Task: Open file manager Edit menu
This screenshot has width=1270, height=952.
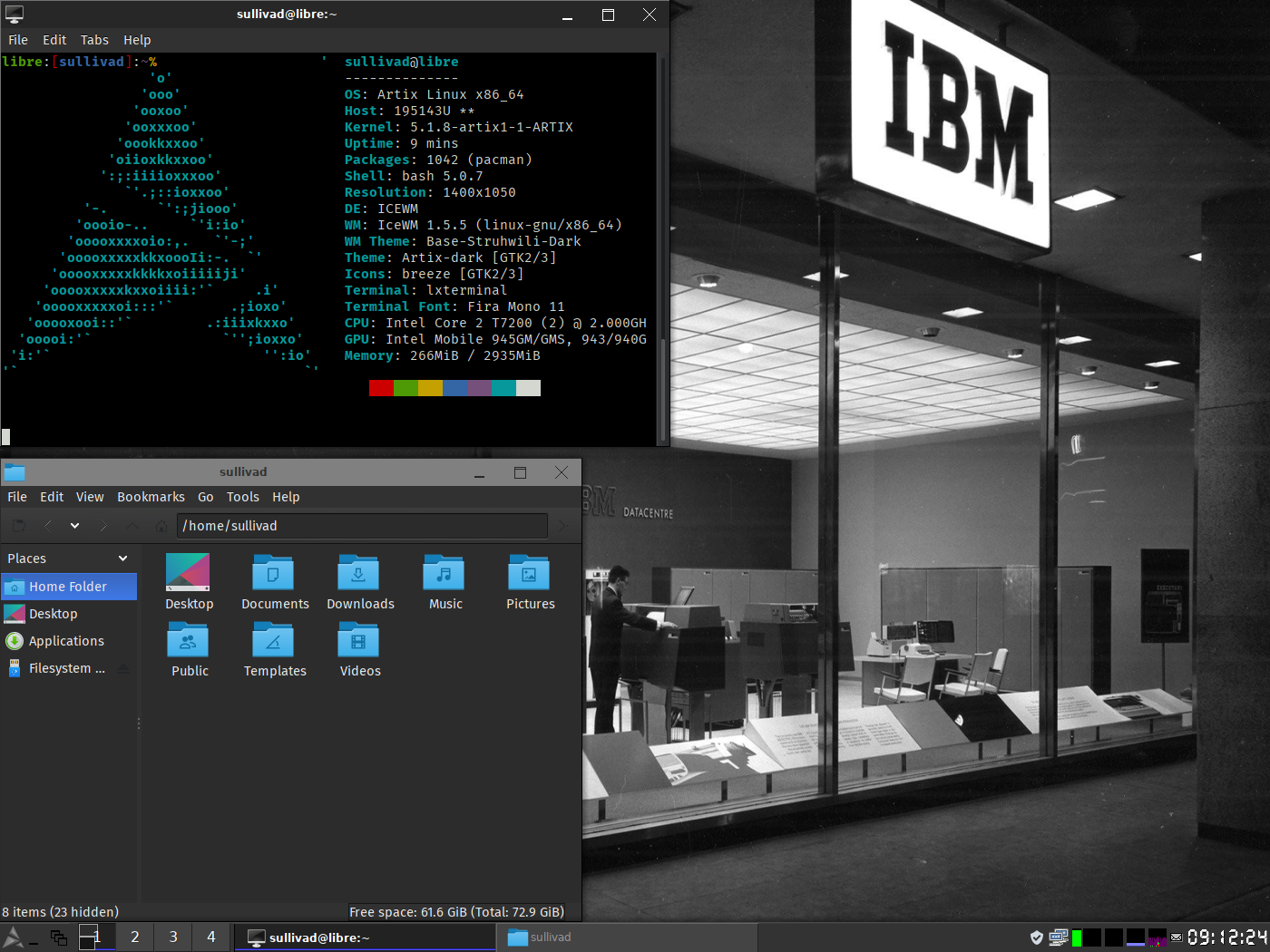Action: pos(52,497)
